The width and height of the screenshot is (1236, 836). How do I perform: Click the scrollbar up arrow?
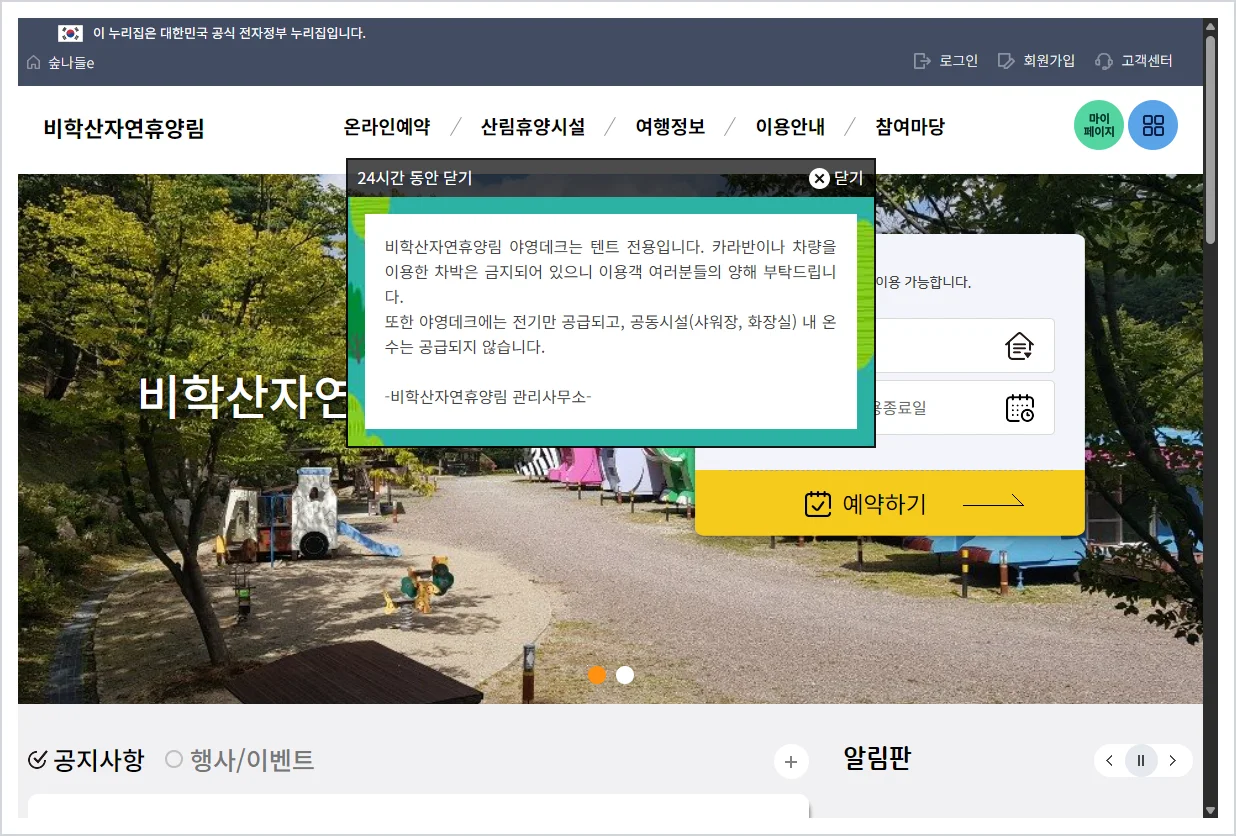coord(1210,26)
